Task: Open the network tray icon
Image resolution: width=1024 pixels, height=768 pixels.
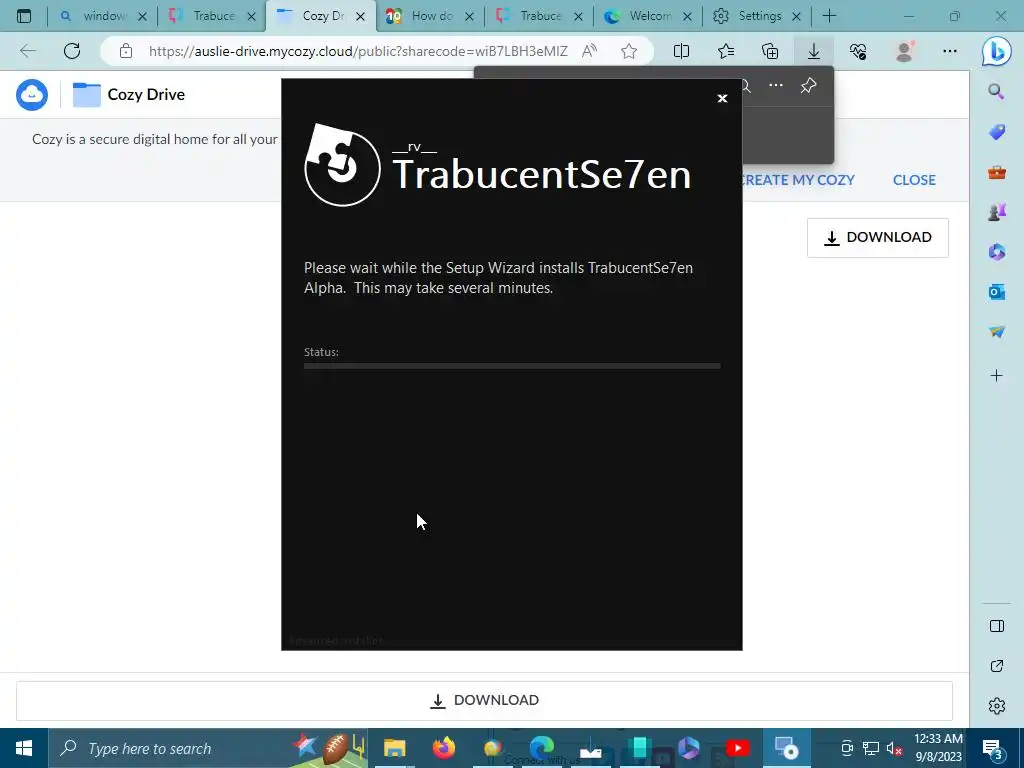Action: coord(870,749)
